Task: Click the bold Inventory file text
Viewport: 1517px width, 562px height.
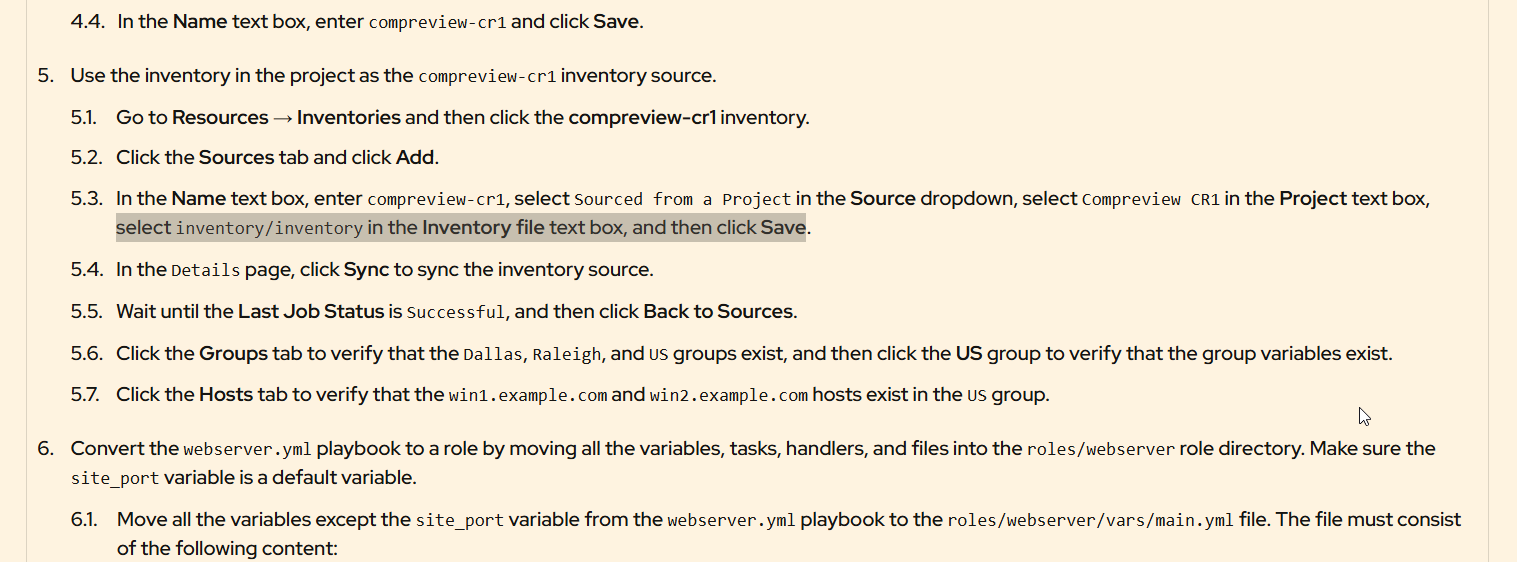Action: click(483, 228)
